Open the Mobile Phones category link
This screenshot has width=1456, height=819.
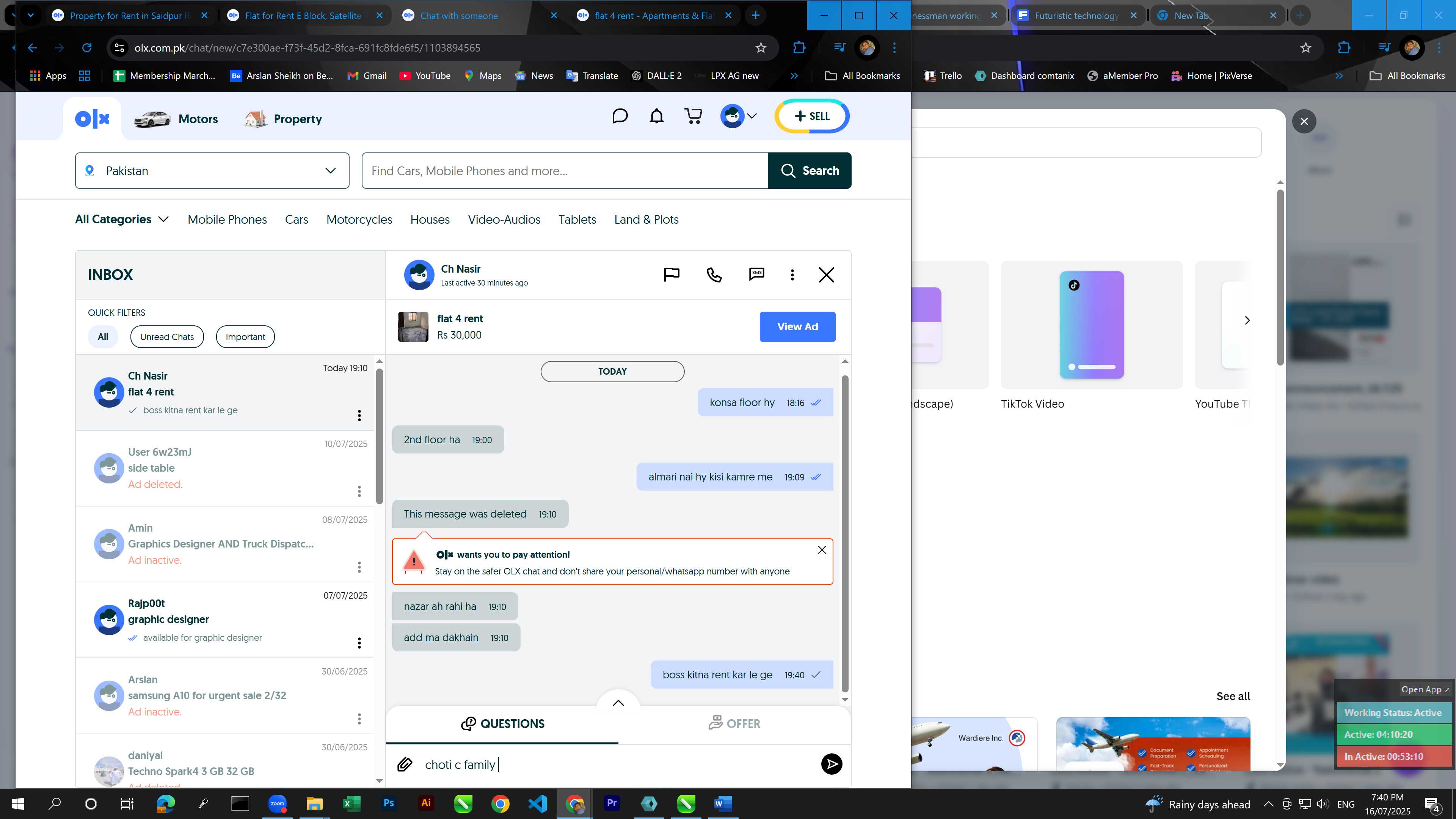pos(227,219)
